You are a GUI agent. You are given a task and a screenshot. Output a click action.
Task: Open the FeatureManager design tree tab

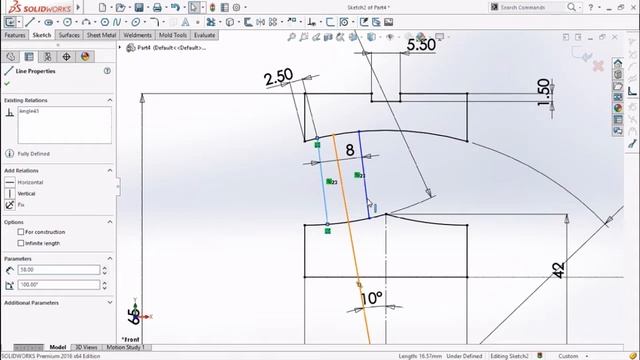[x=11, y=56]
